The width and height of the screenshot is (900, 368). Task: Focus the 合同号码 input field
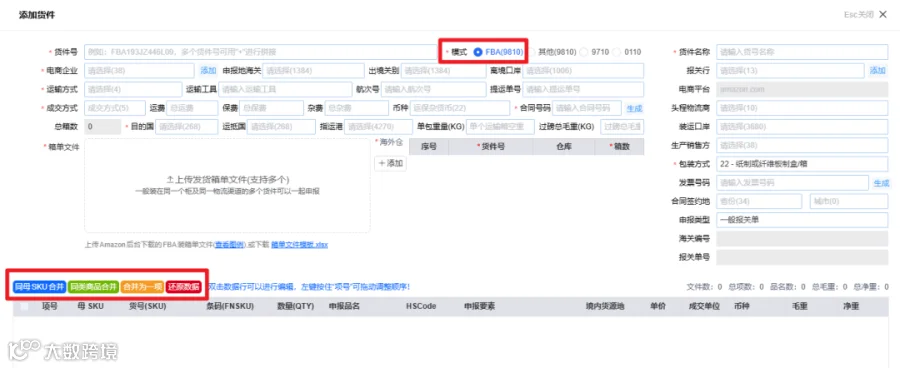[x=587, y=108]
